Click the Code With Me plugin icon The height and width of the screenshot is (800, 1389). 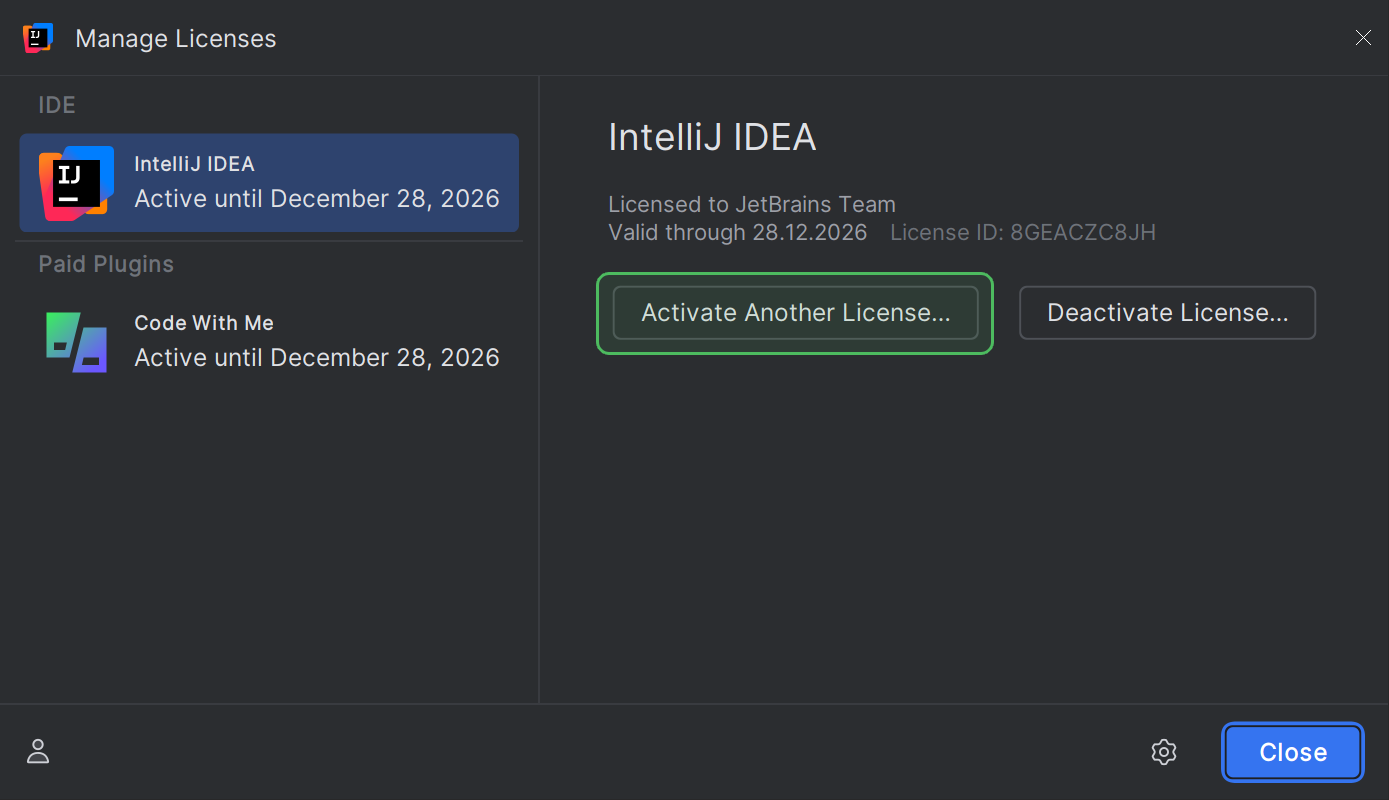click(75, 342)
